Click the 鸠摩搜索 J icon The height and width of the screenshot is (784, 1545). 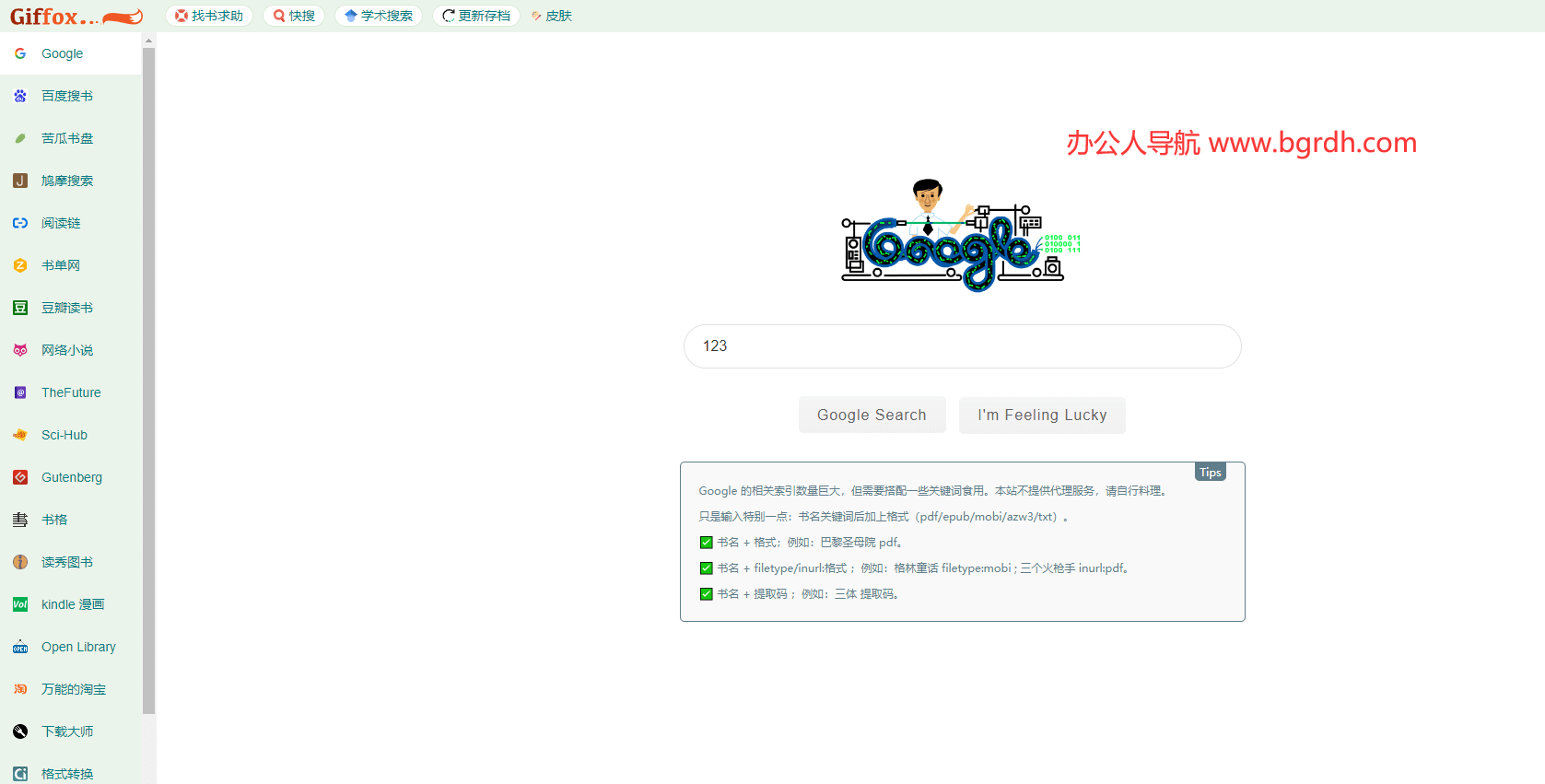point(20,181)
